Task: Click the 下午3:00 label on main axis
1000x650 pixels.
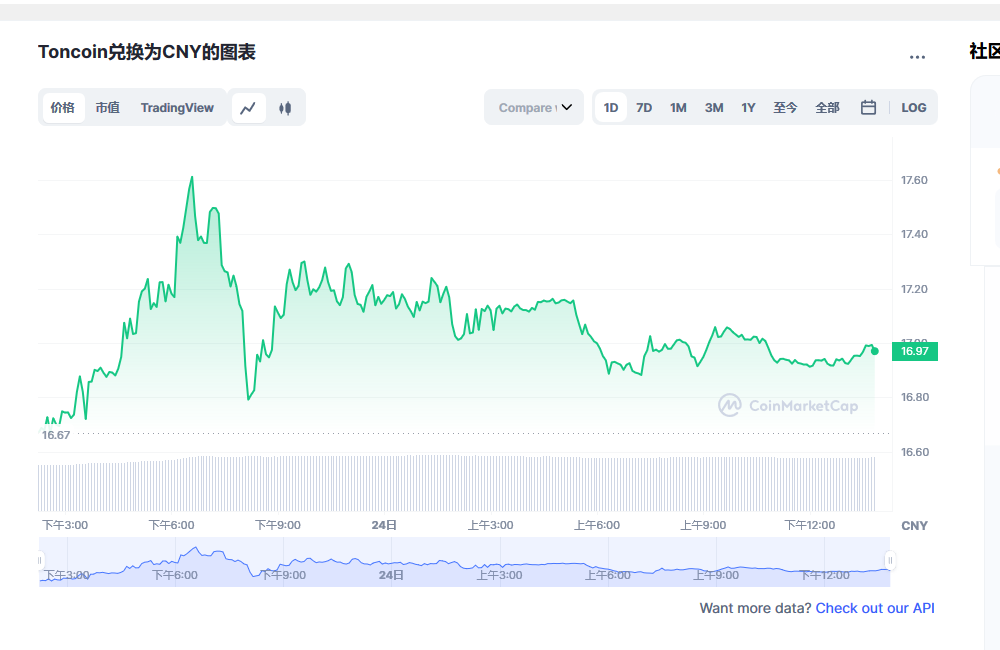Action: [65, 525]
